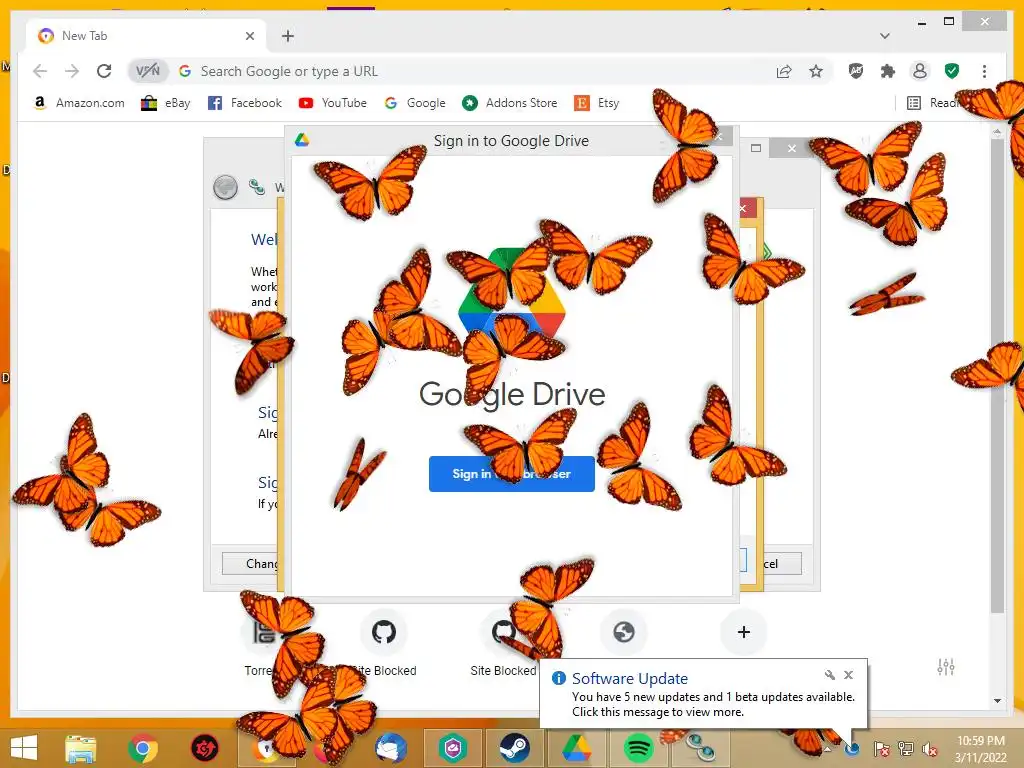
Task: Open the Thunderbird mail icon on taskbar
Action: pyautogui.click(x=391, y=748)
